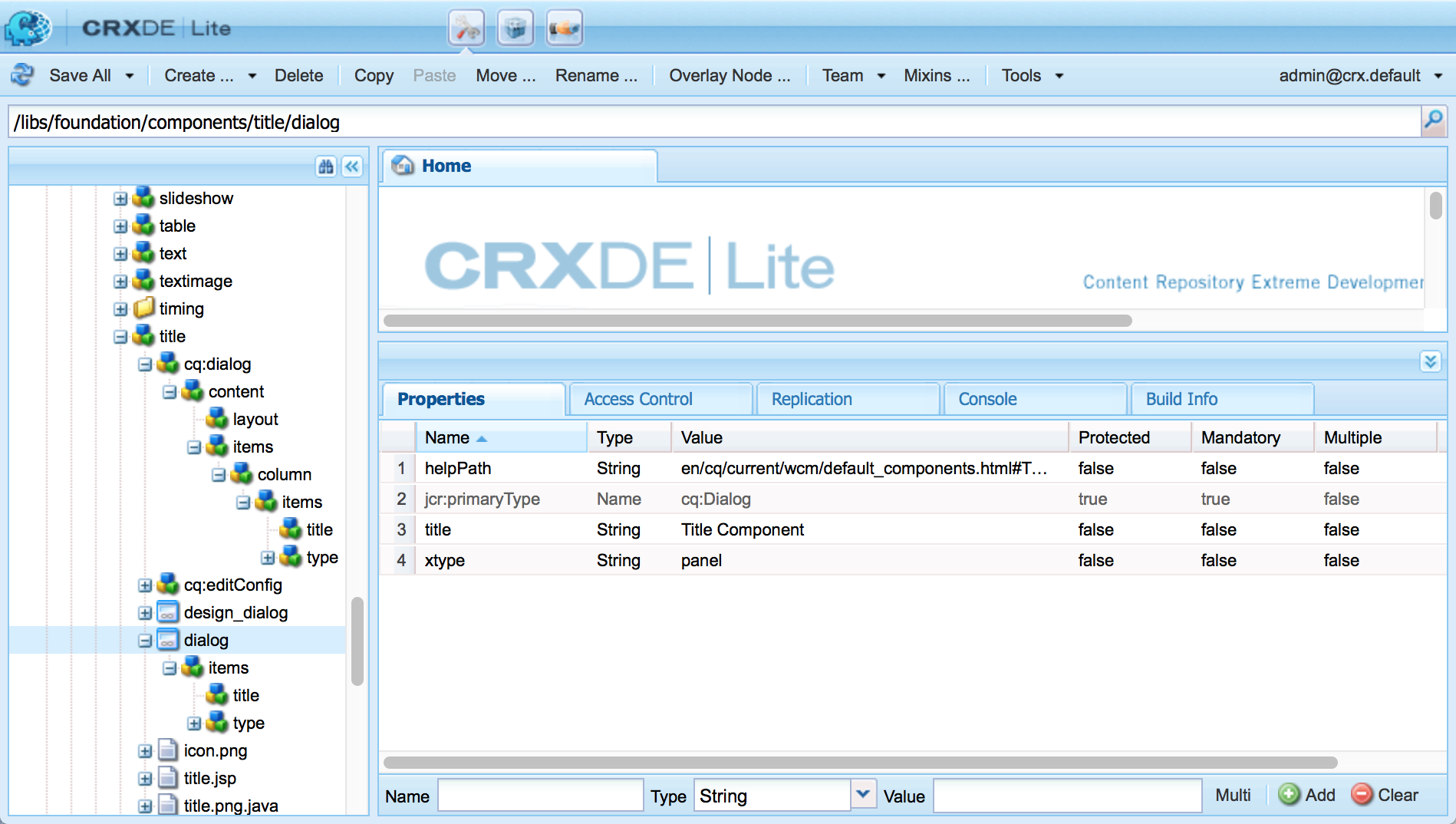Select the column node icon
The image size is (1456, 824).
click(x=242, y=473)
